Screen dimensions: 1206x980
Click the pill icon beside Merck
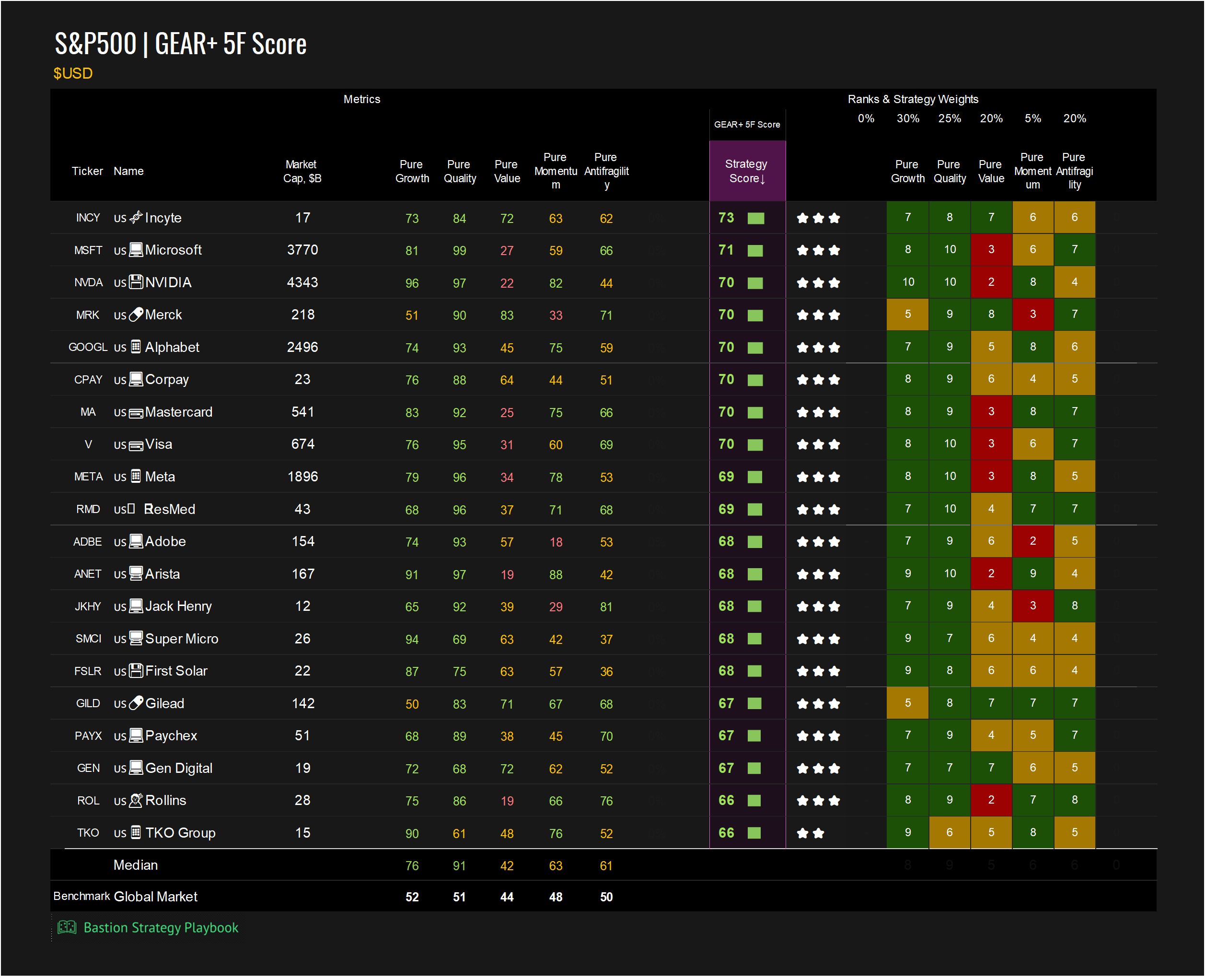click(136, 315)
